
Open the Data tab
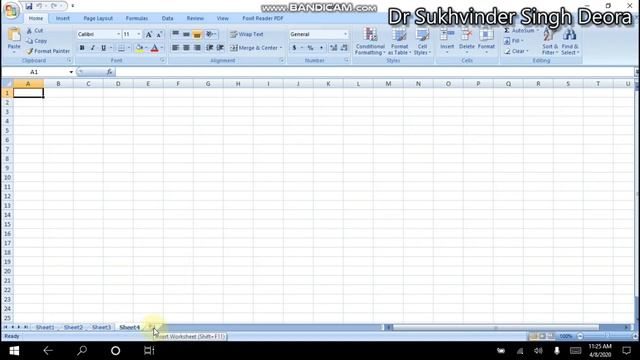pos(167,18)
